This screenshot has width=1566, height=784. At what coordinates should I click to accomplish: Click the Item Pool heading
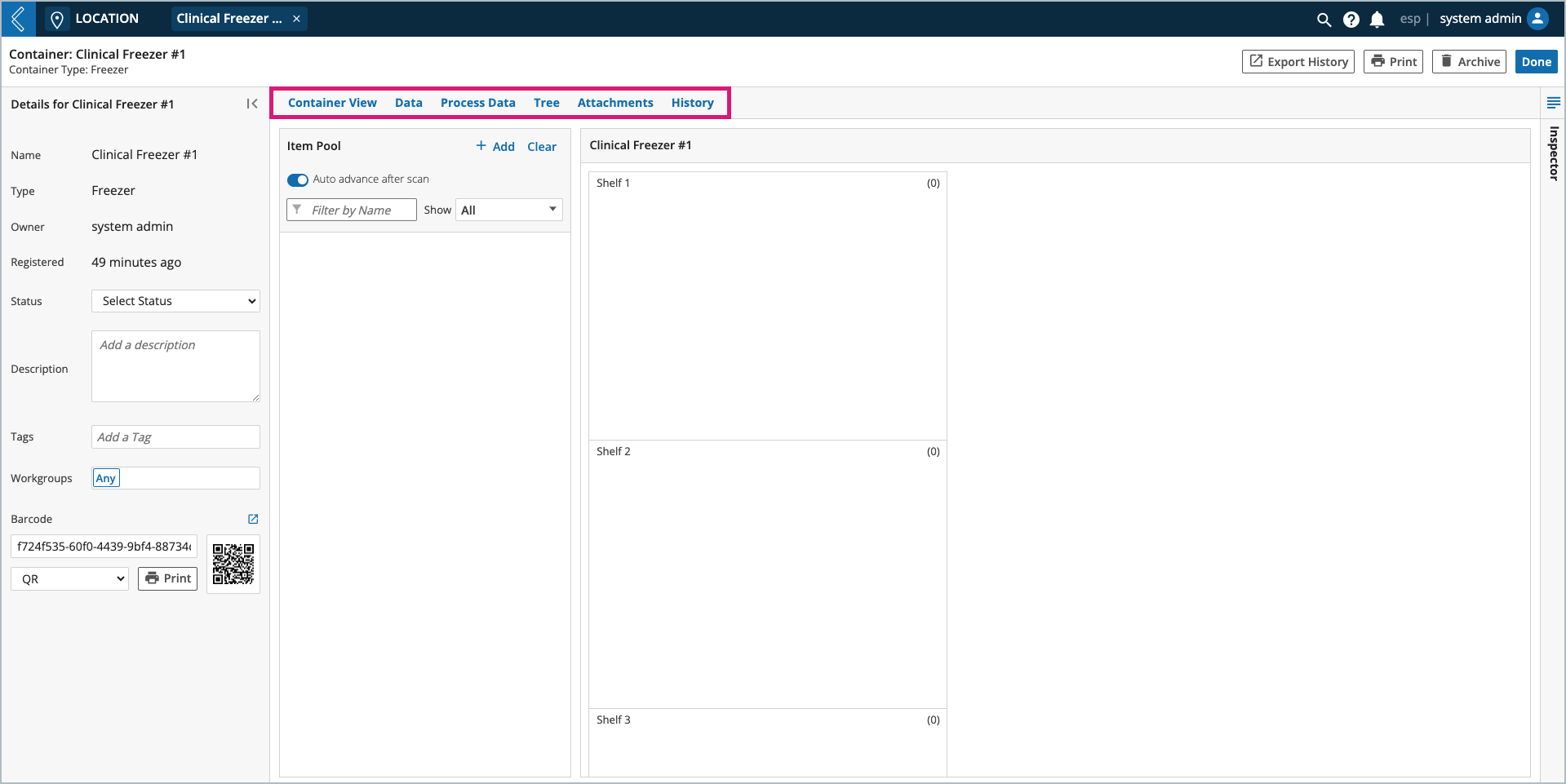coord(314,146)
